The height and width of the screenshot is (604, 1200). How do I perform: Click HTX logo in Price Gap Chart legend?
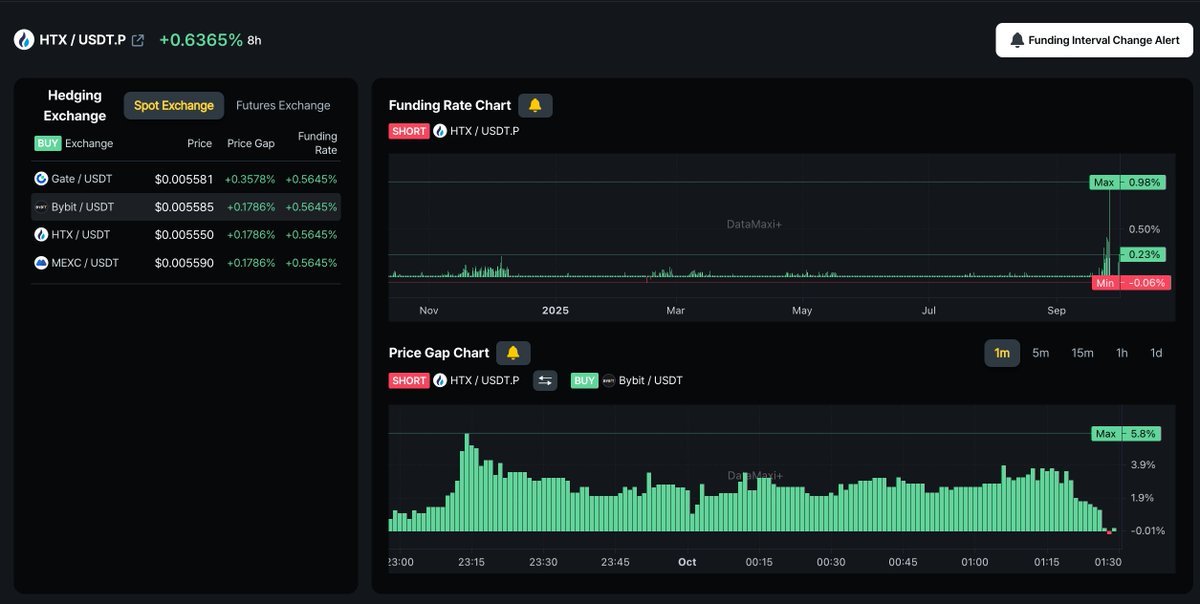point(440,380)
